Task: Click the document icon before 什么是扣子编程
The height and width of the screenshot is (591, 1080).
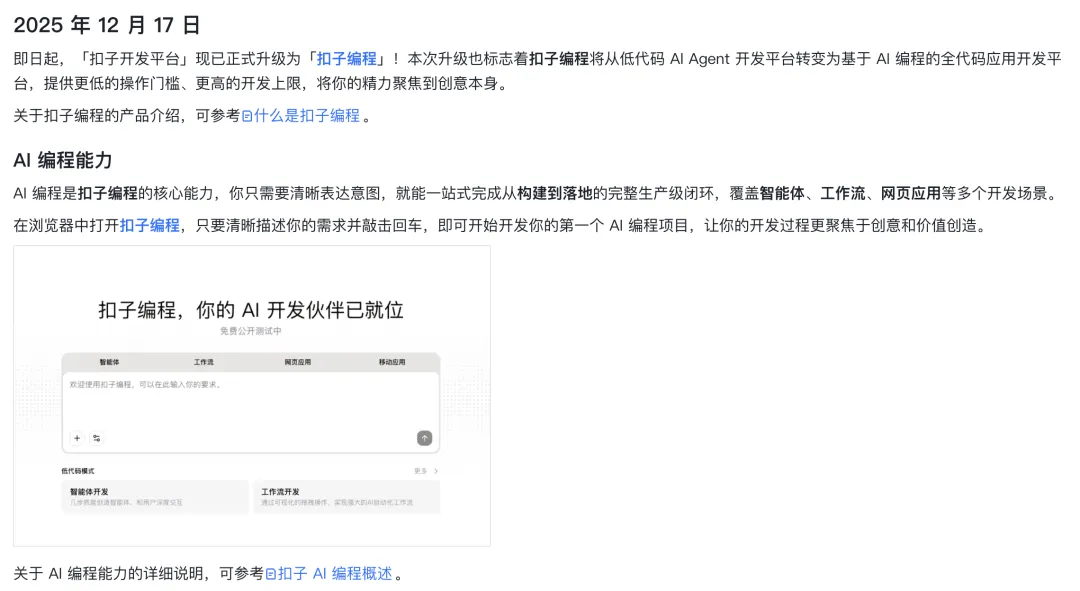Action: click(x=247, y=116)
